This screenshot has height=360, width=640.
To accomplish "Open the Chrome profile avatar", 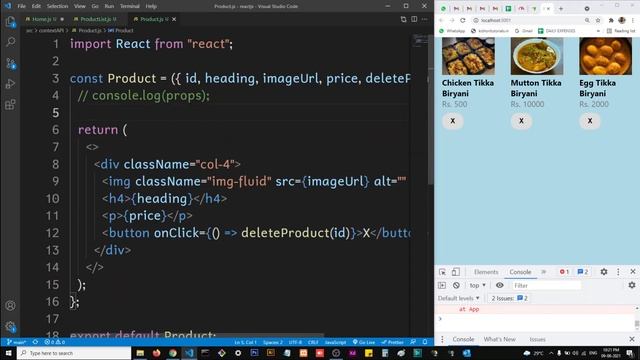I will [x=622, y=20].
